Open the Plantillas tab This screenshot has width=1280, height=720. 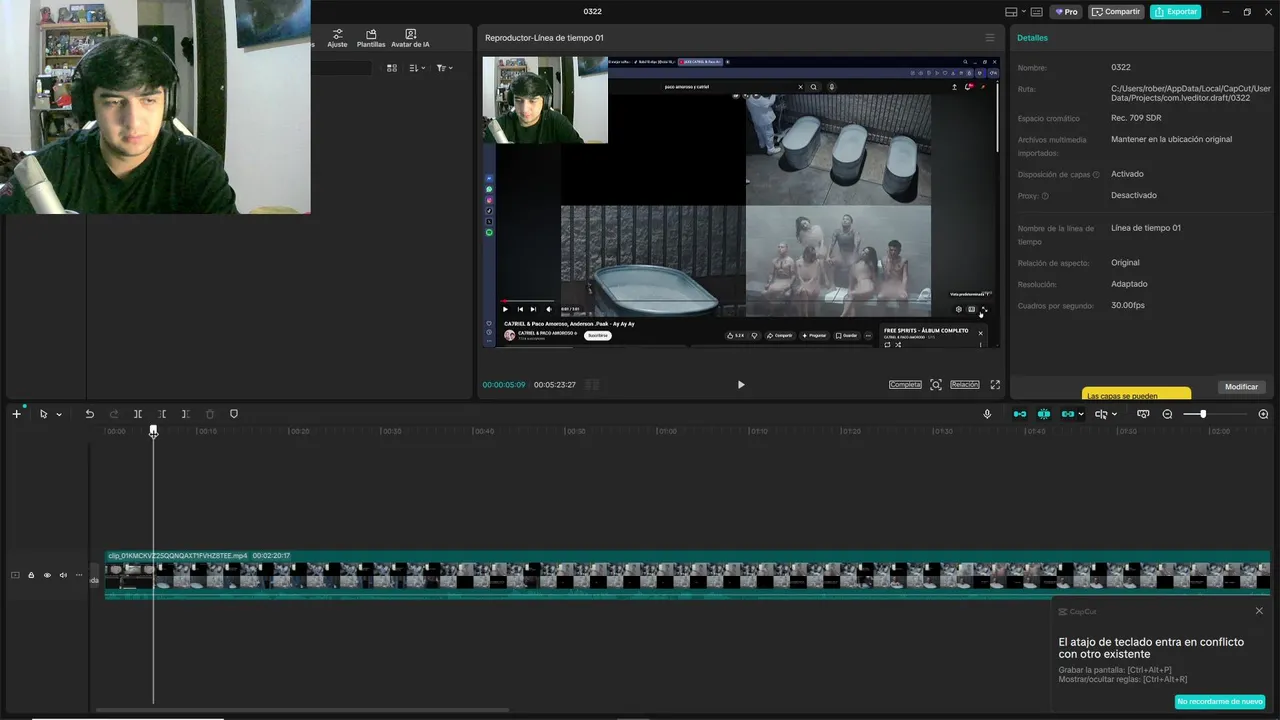[371, 38]
